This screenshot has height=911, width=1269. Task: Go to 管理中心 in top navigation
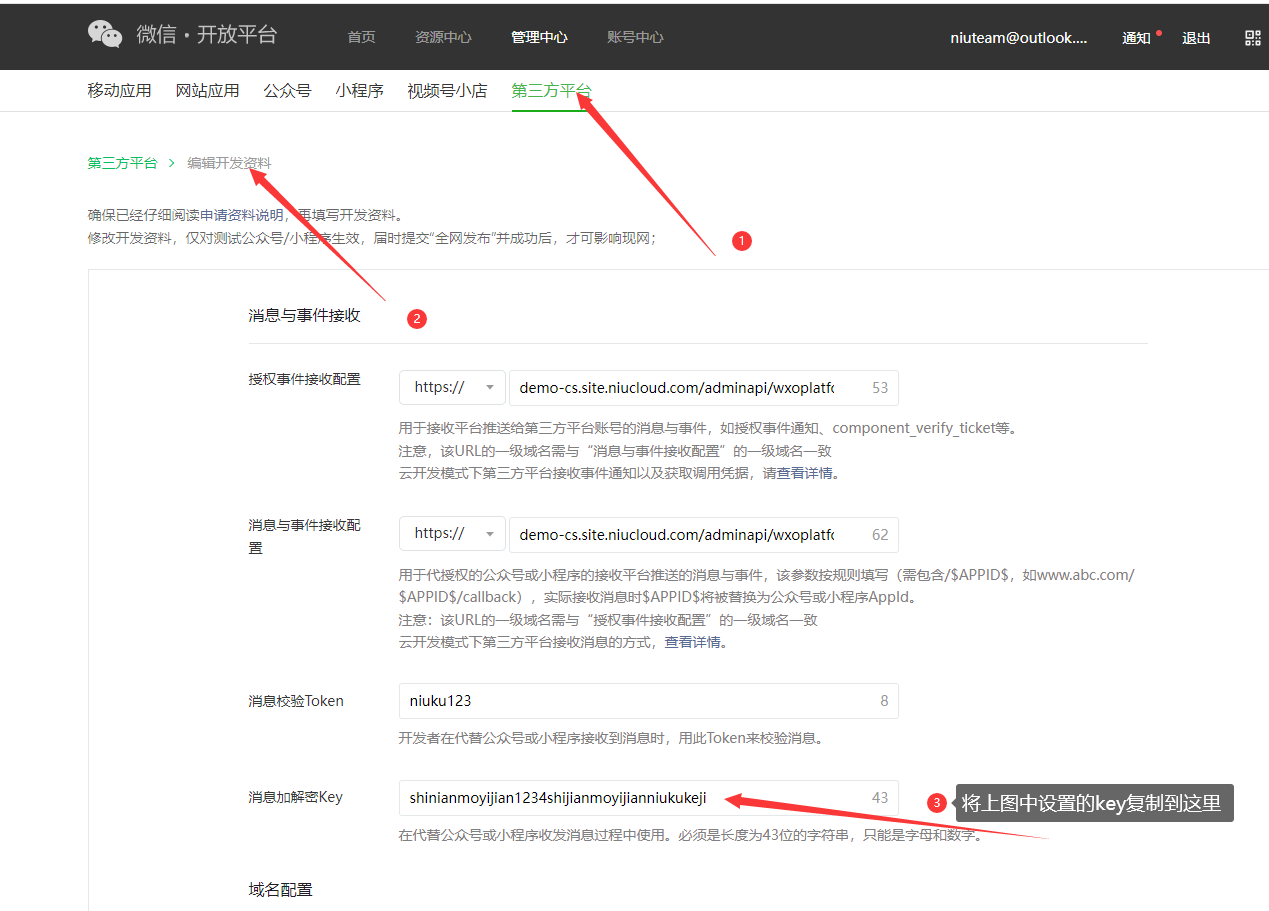[x=539, y=38]
